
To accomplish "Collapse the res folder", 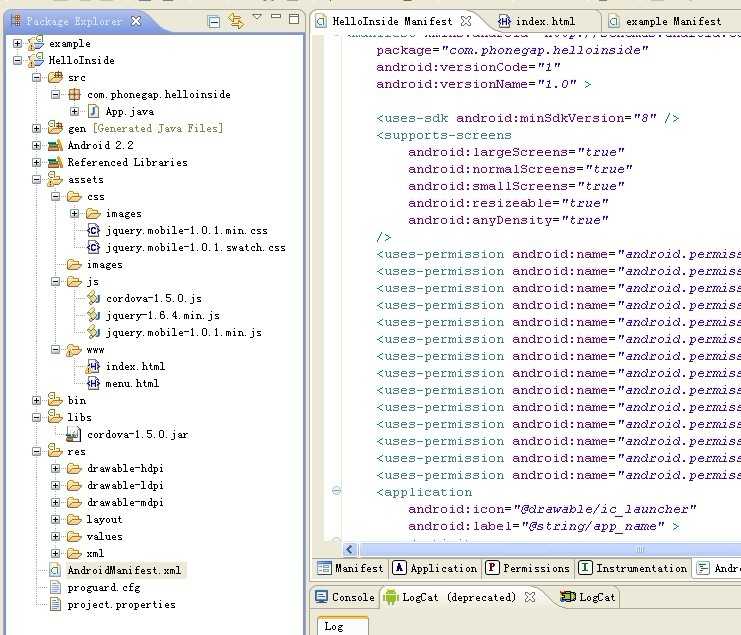I will [36, 452].
